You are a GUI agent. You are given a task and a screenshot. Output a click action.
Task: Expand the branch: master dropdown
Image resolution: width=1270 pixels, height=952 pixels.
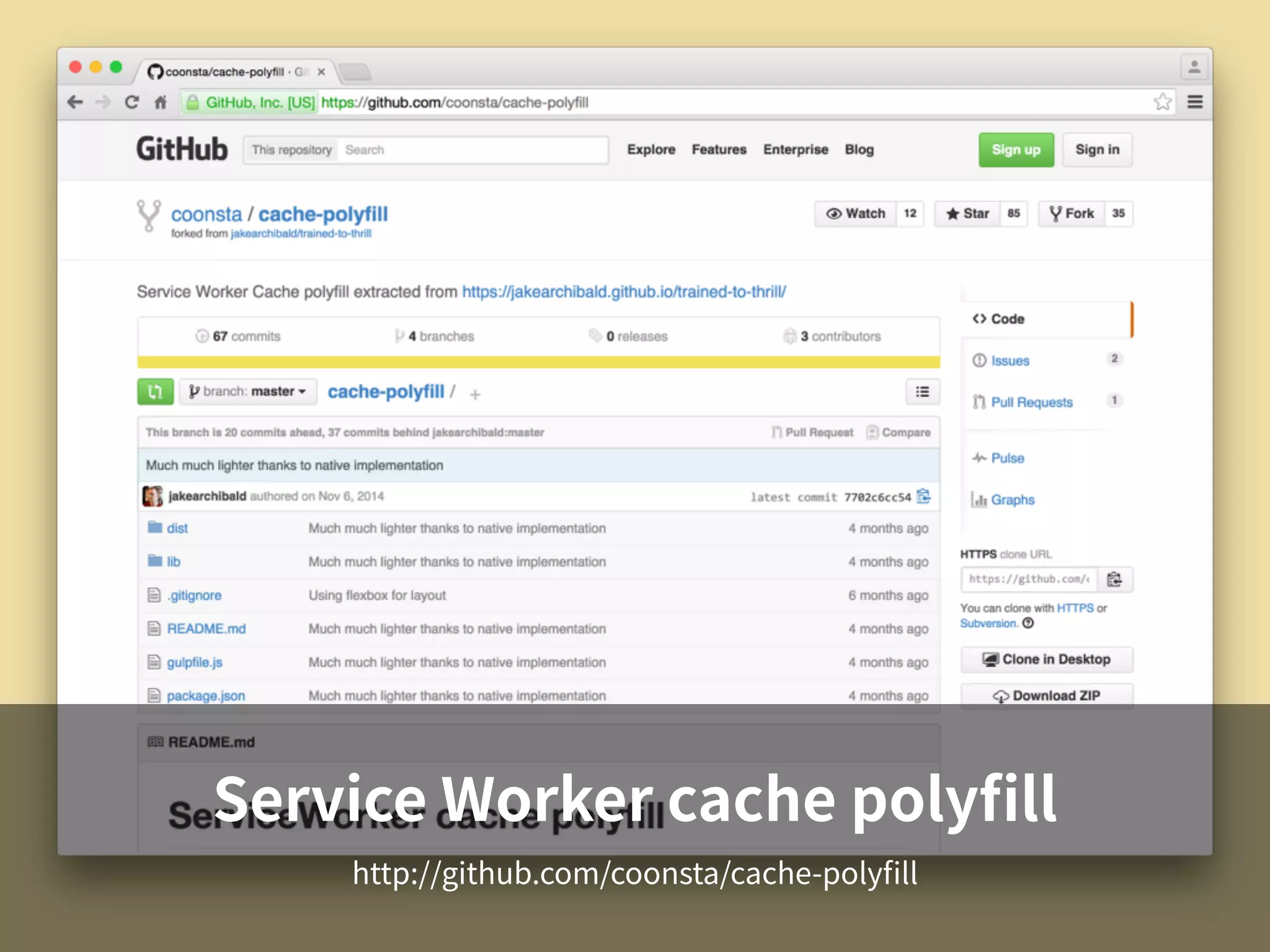click(x=248, y=392)
